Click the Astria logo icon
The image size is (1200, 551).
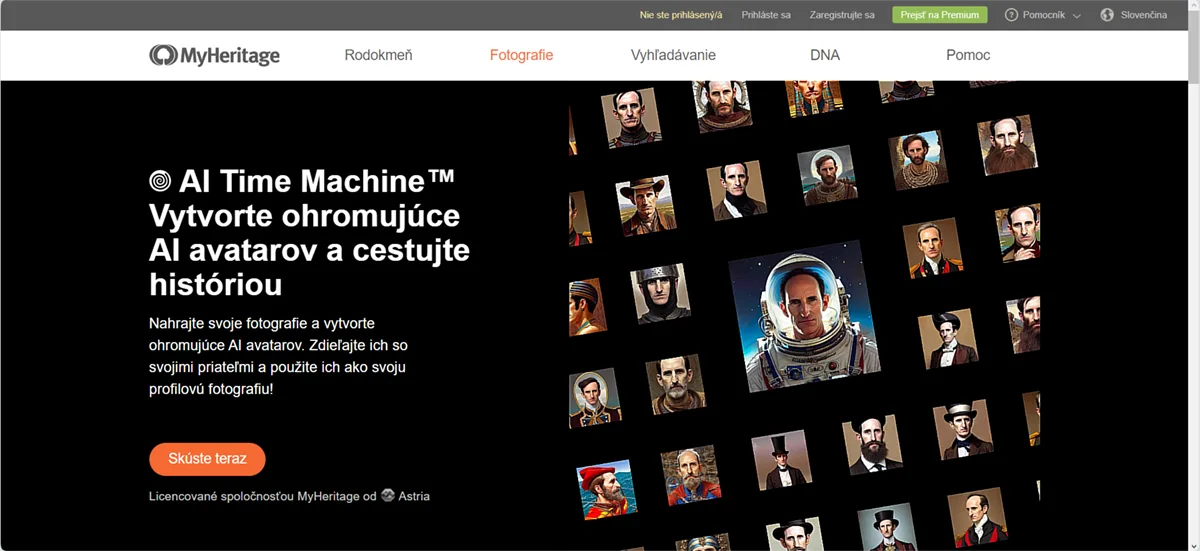click(x=388, y=495)
